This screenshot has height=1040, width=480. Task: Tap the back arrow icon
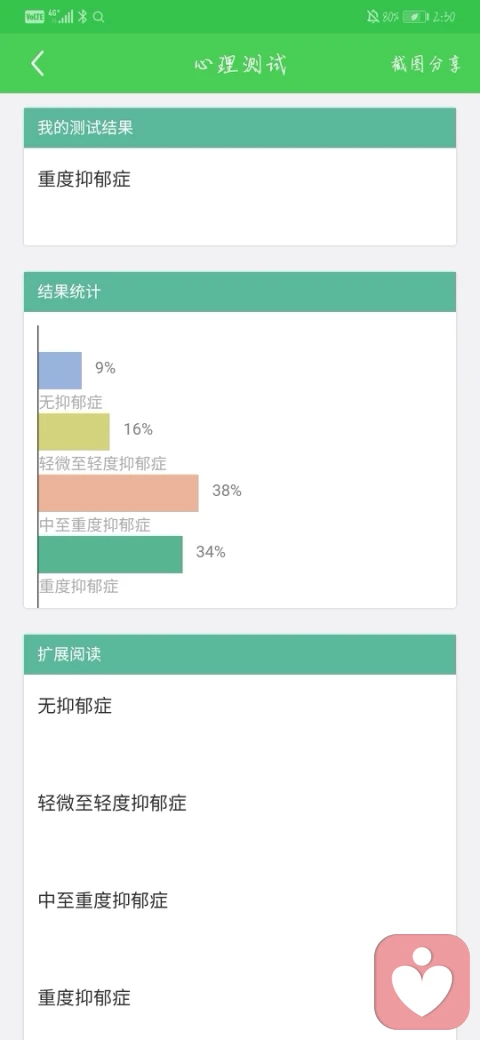point(38,64)
